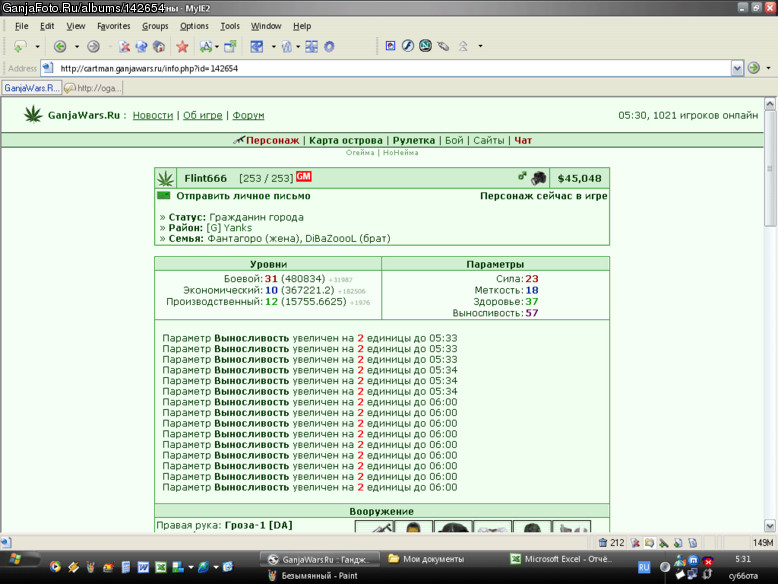Open Favorites via the red star icon

tap(182, 46)
